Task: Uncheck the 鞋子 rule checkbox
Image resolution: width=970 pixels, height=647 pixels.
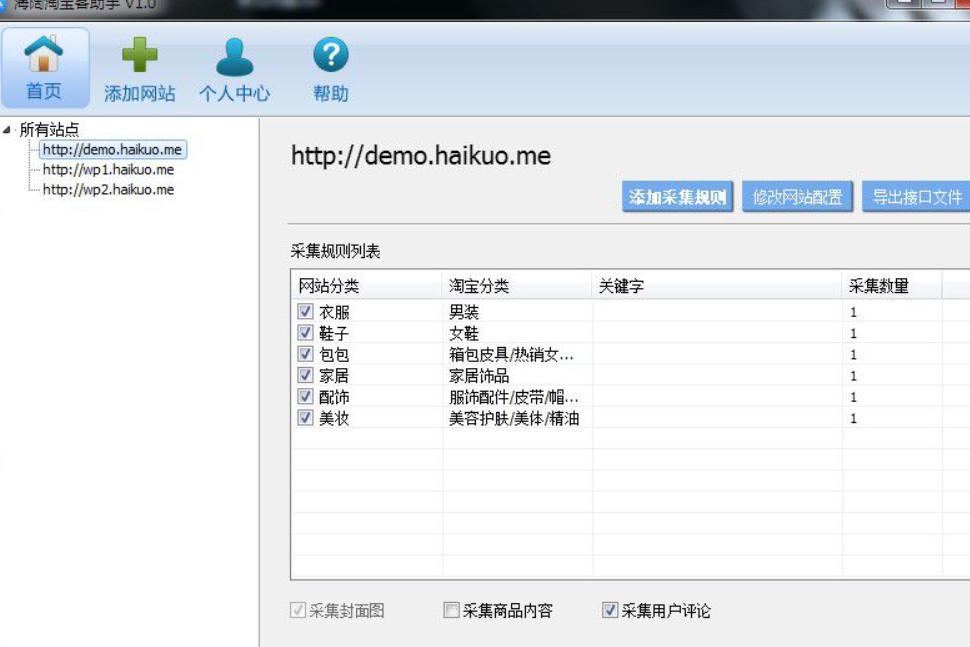Action: point(305,333)
